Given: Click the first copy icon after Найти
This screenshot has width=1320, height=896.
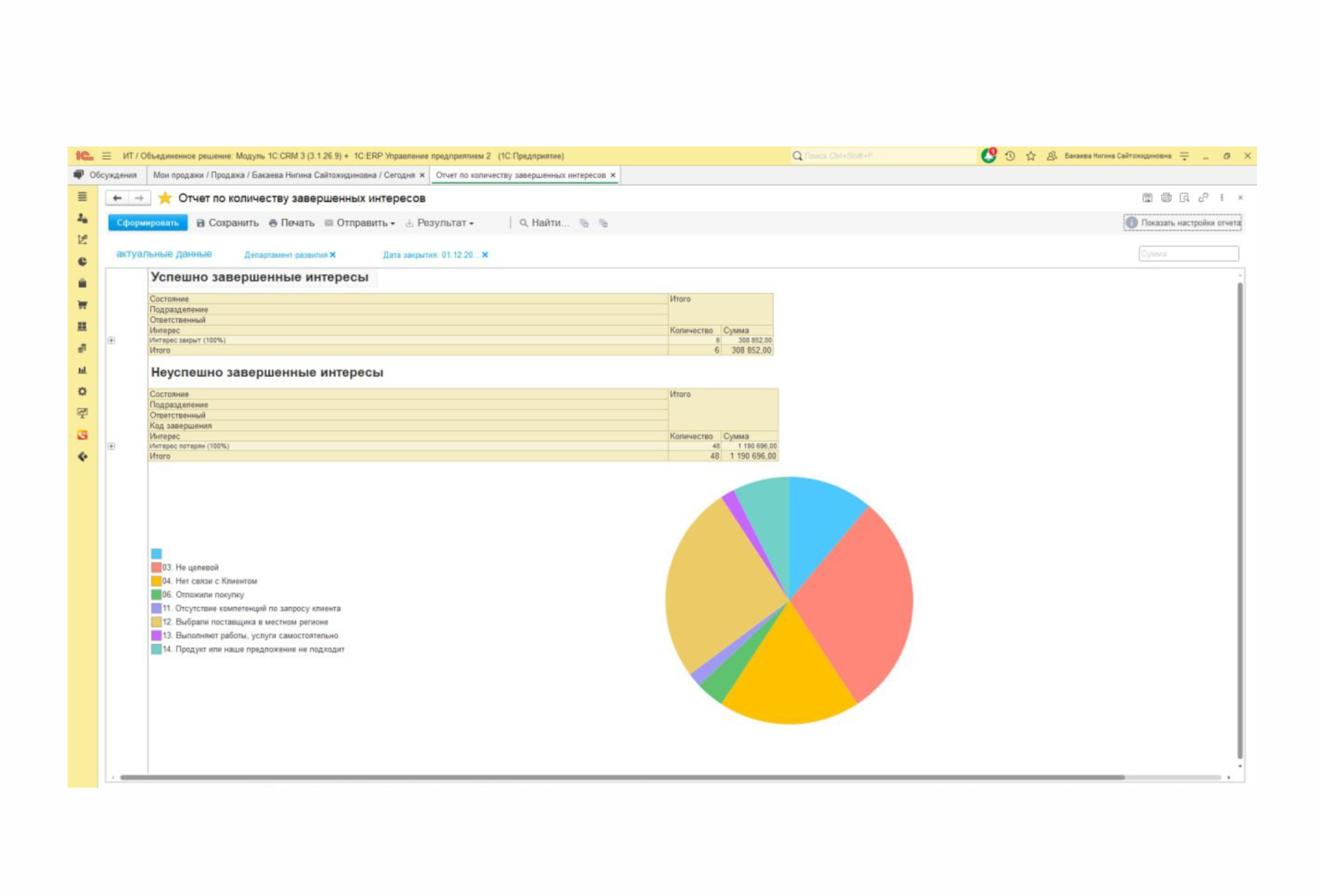Looking at the screenshot, I should (x=584, y=223).
